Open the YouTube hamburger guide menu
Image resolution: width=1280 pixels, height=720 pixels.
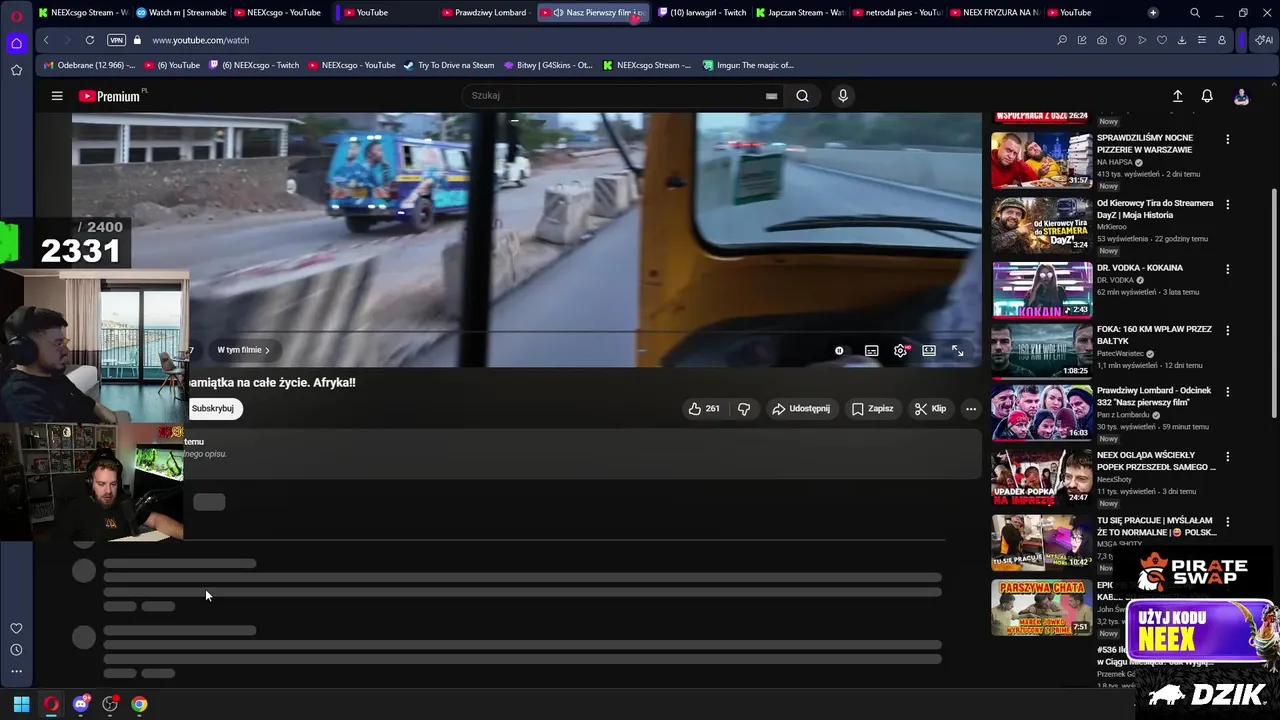tap(57, 96)
